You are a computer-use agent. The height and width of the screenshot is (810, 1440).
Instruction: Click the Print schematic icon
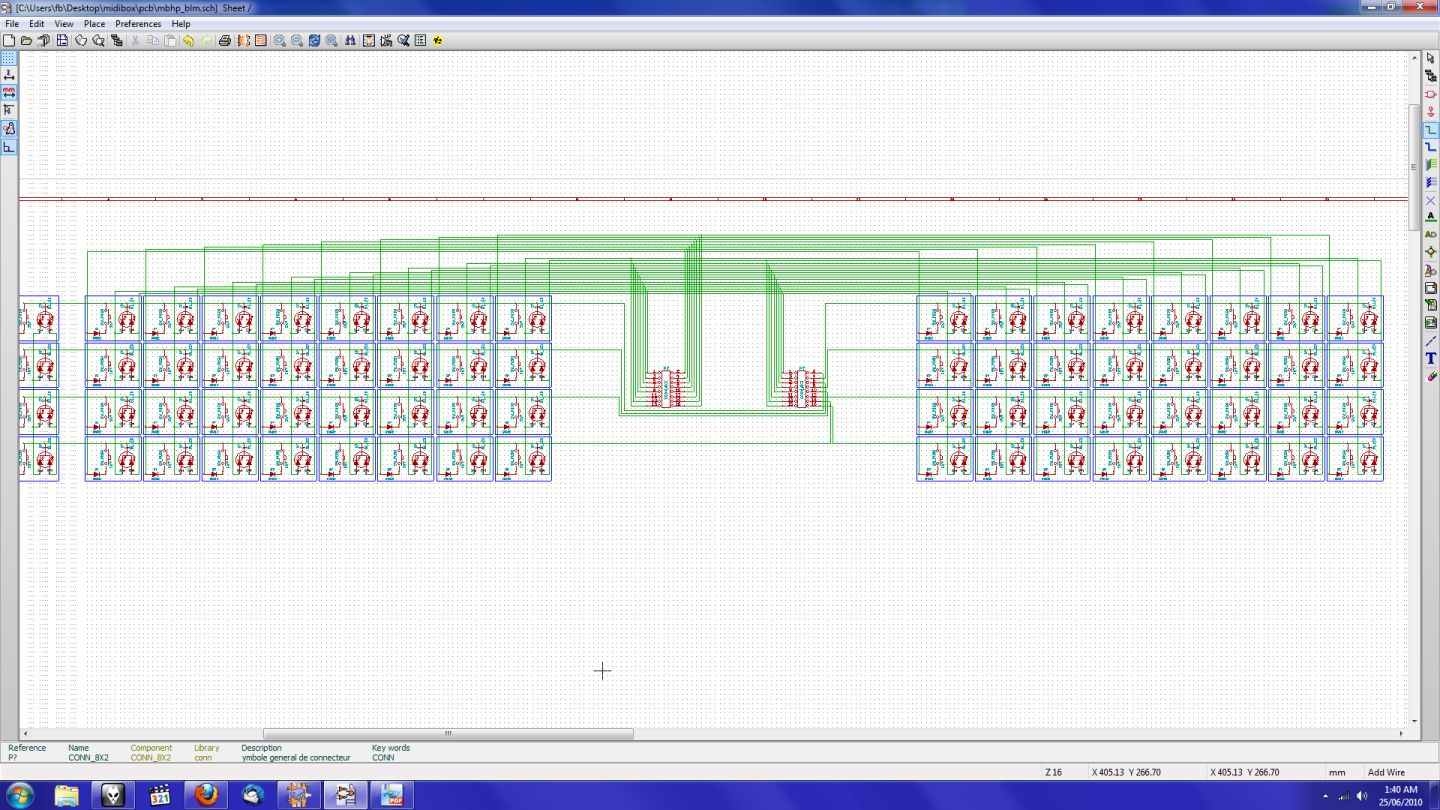click(225, 41)
